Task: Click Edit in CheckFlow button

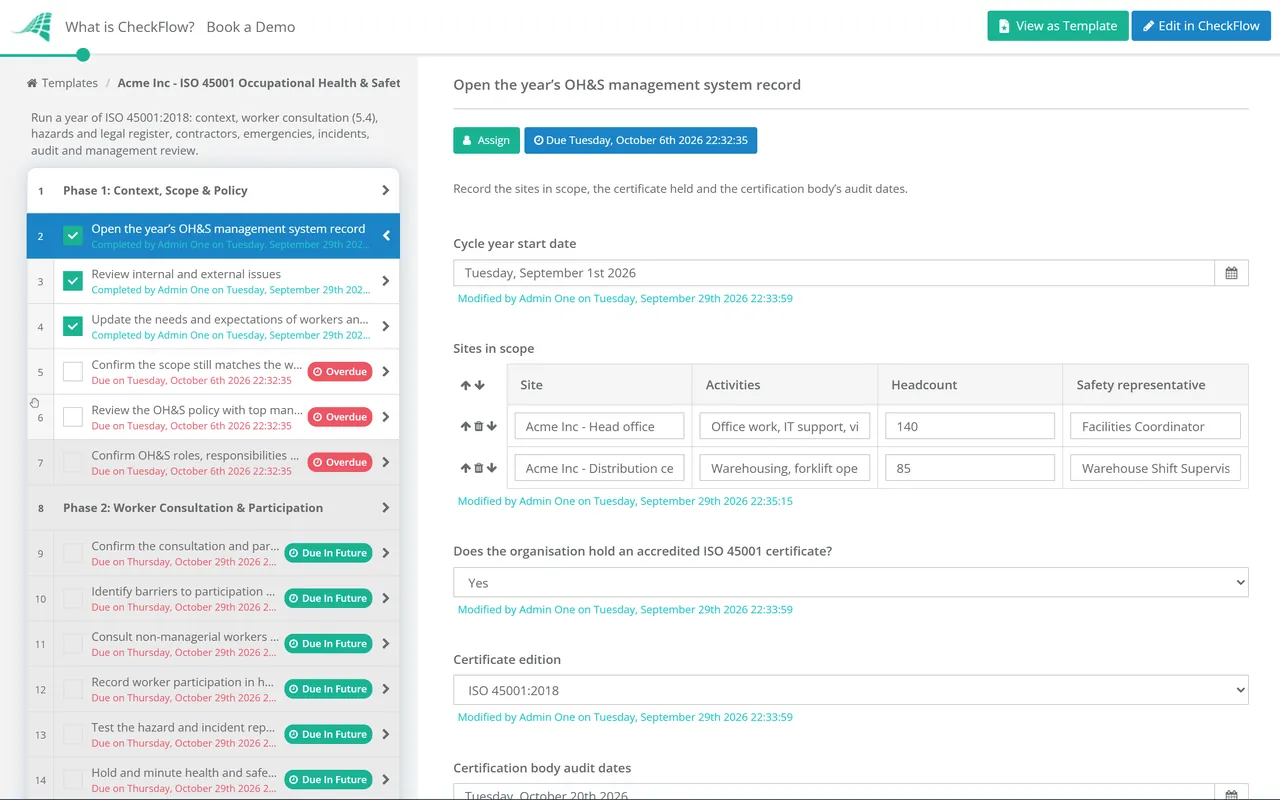Action: point(1201,26)
